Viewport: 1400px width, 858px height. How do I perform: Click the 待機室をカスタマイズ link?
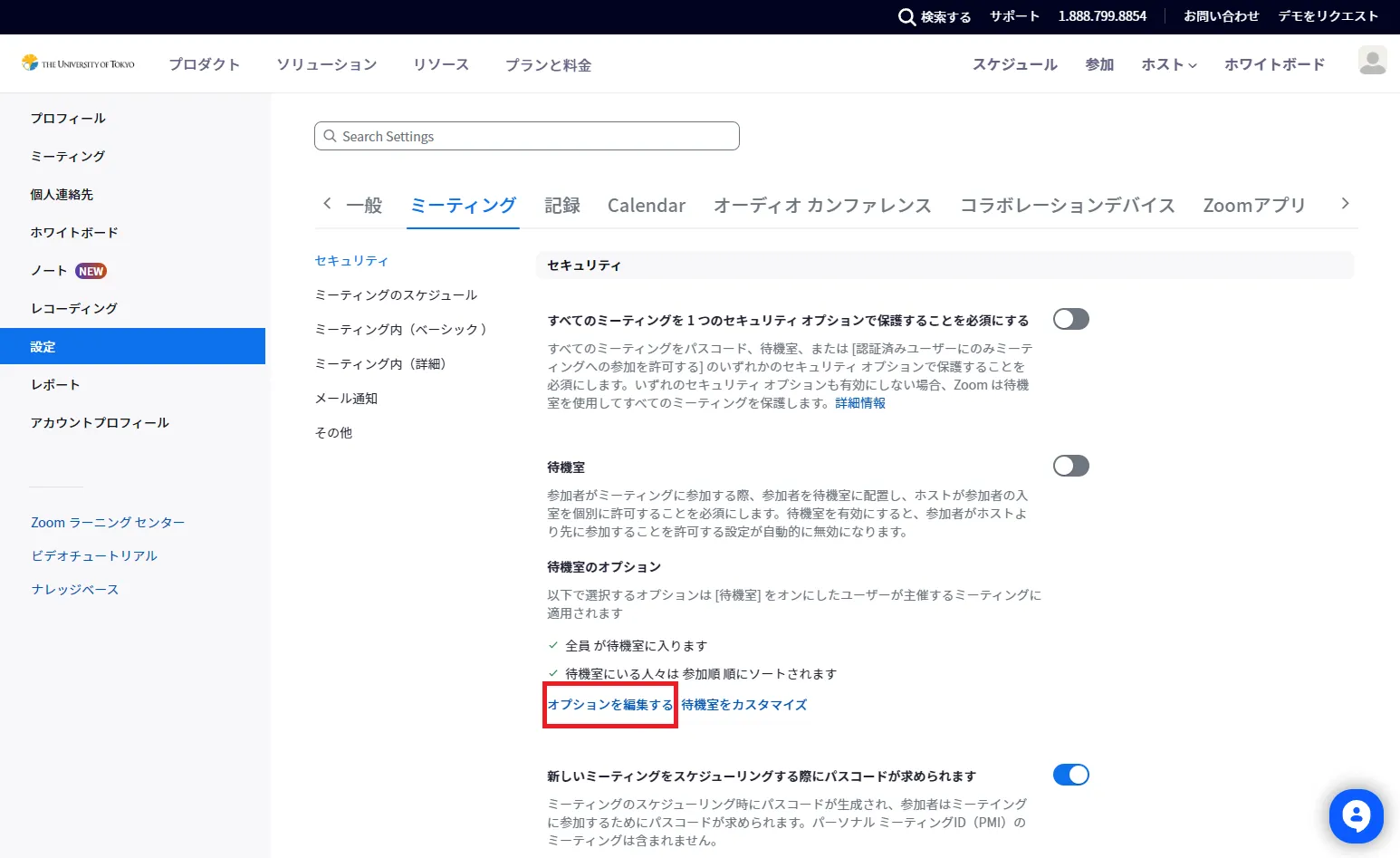(743, 705)
